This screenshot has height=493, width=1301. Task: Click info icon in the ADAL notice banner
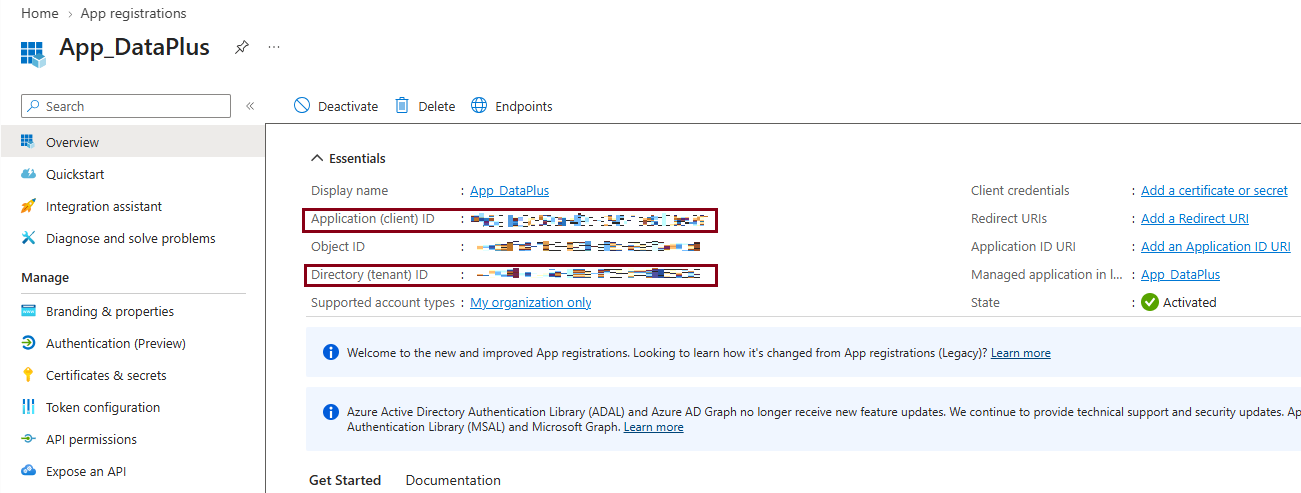331,412
